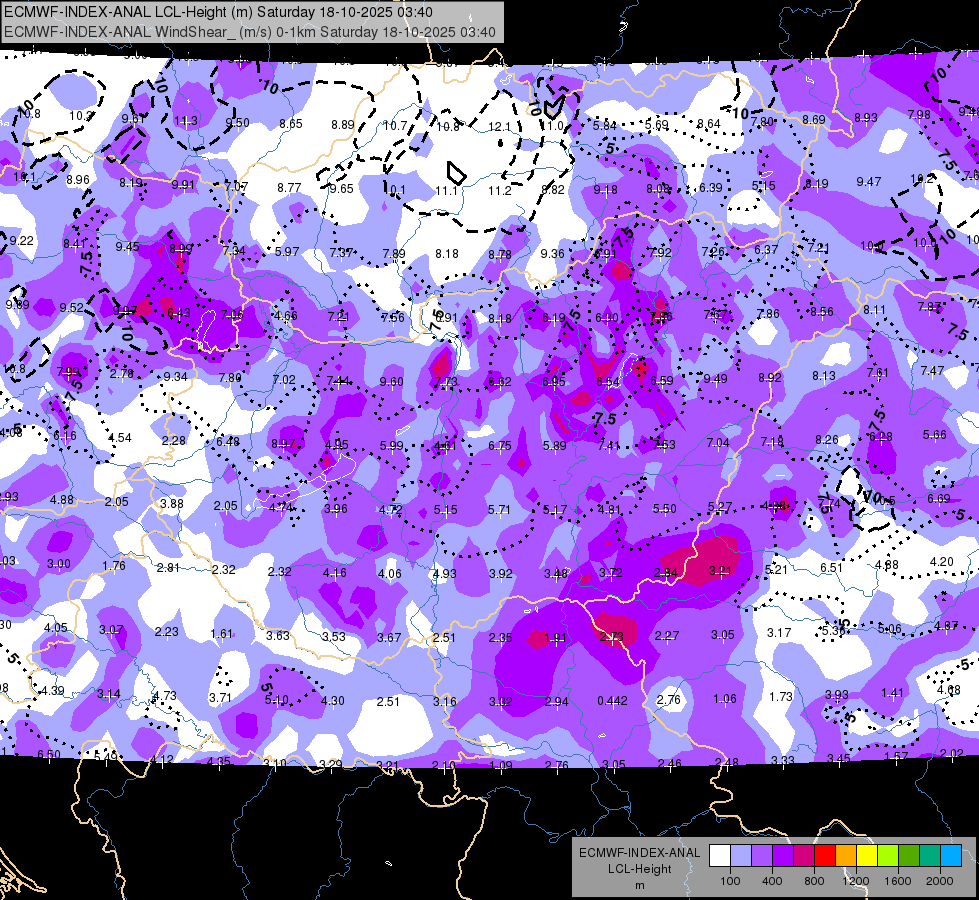Click the wind shear value 0.442
This screenshot has width=979, height=900.
pyautogui.click(x=612, y=701)
